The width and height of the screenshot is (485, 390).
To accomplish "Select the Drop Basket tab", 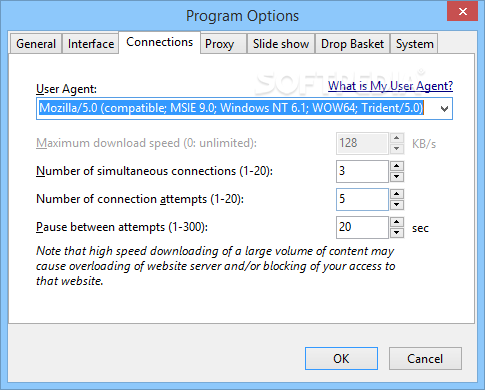I will click(x=352, y=44).
